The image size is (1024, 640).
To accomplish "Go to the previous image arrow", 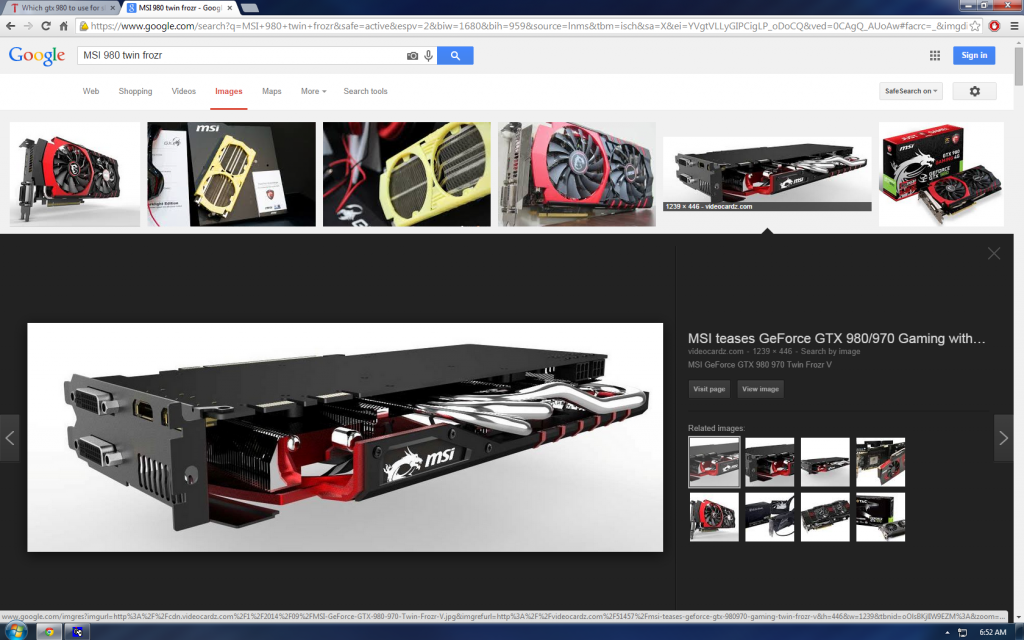I will point(10,438).
